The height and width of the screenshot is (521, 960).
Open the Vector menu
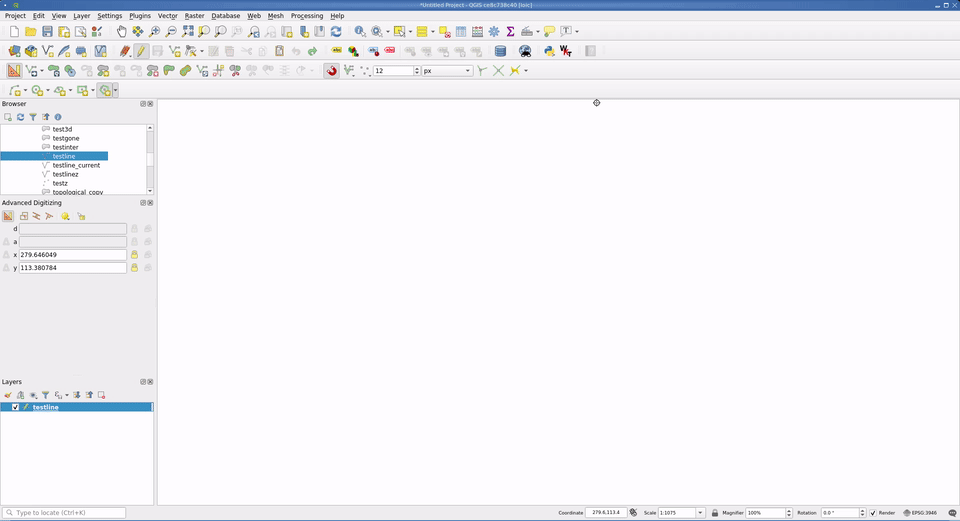(167, 16)
